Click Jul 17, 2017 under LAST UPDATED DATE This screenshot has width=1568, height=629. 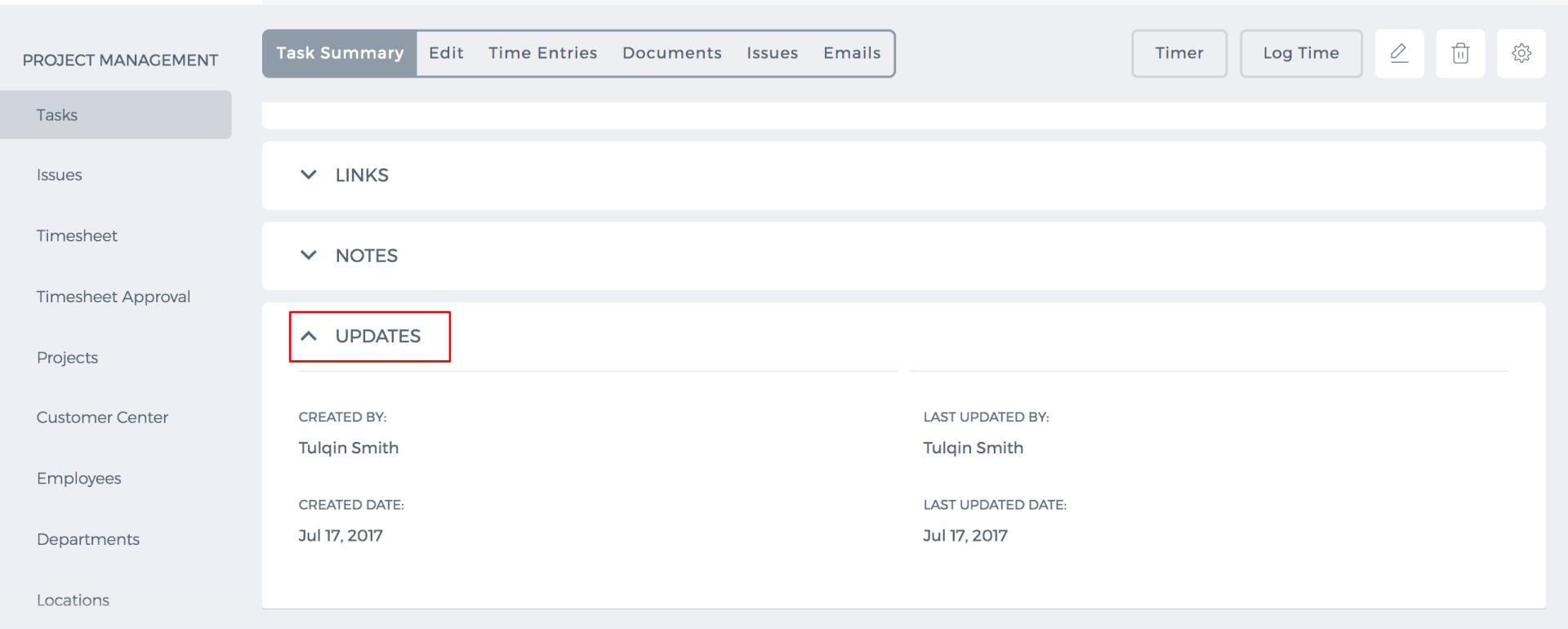965,536
